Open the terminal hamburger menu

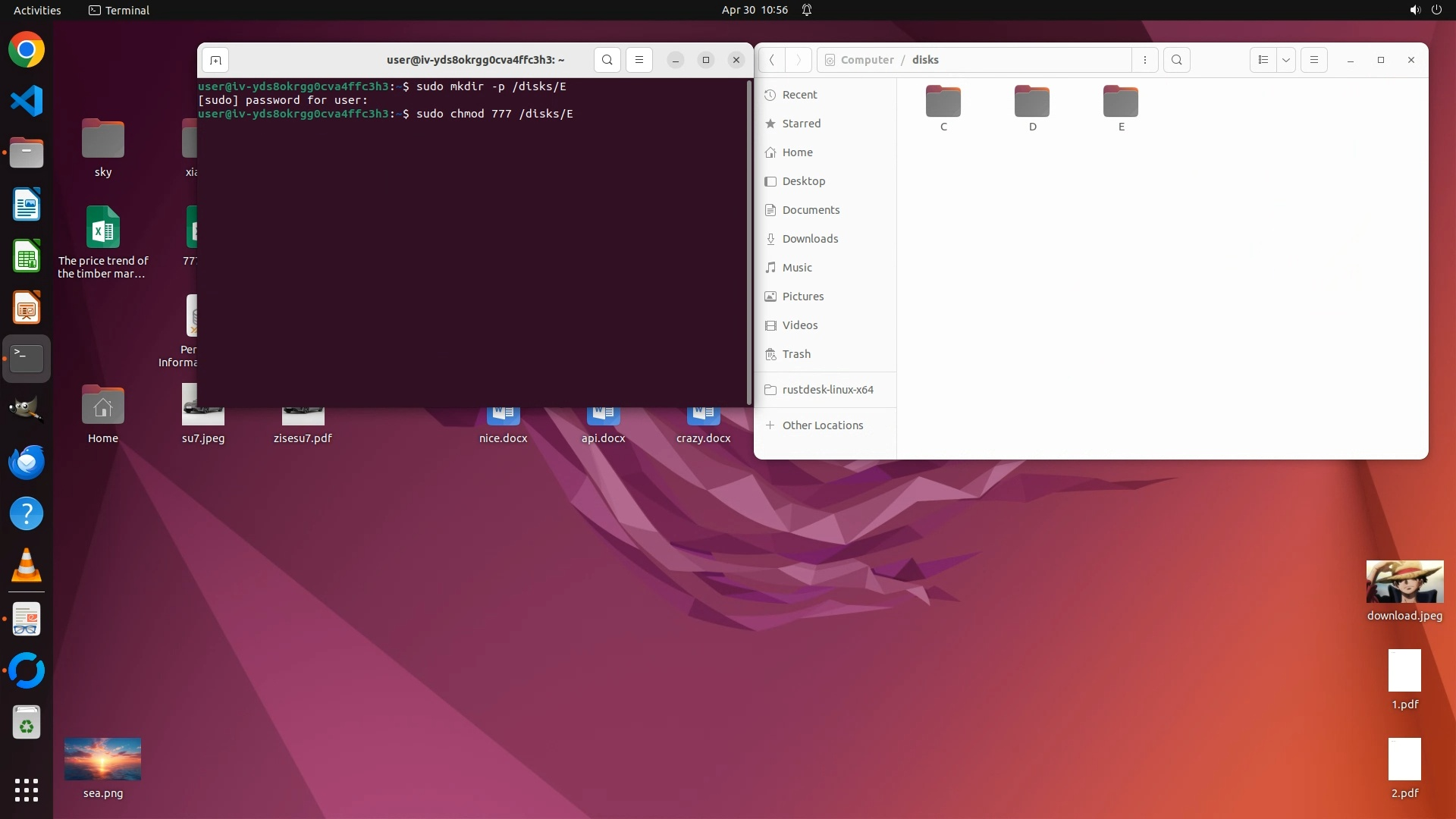(x=639, y=60)
